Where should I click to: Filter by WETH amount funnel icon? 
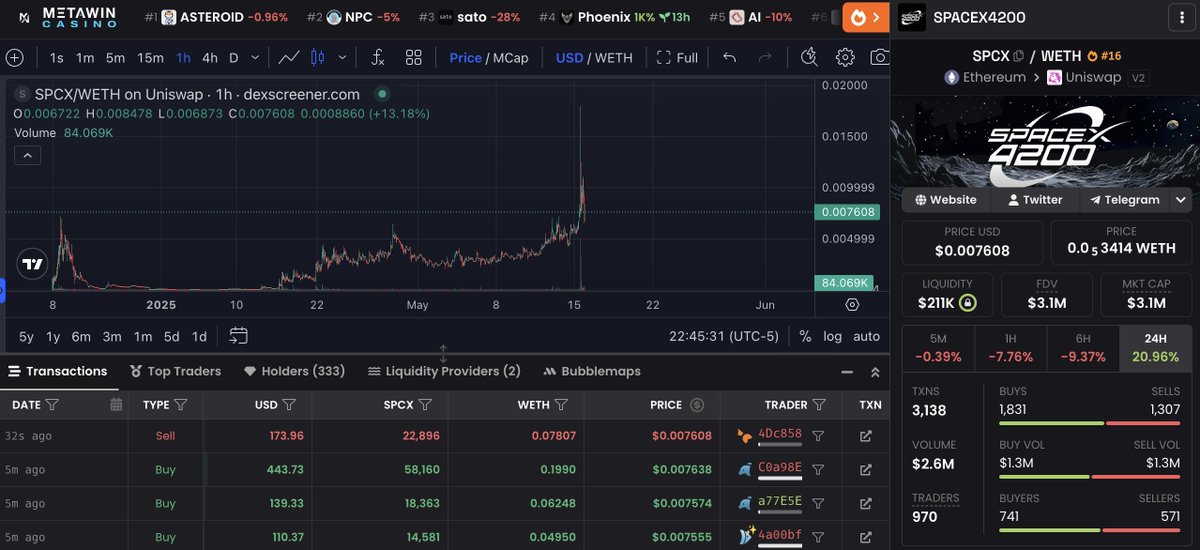(x=561, y=405)
